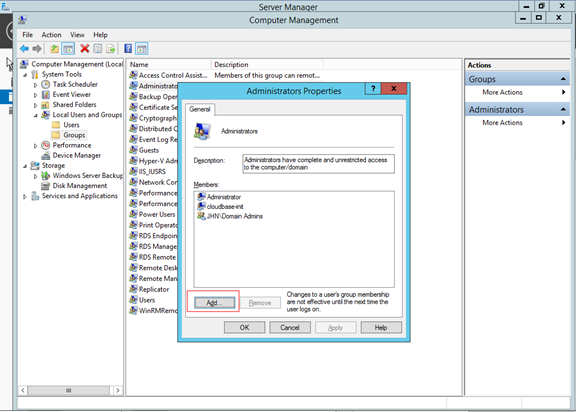Click the Device Manager tree icon
Viewport: 580px width, 412px height.
pos(45,155)
